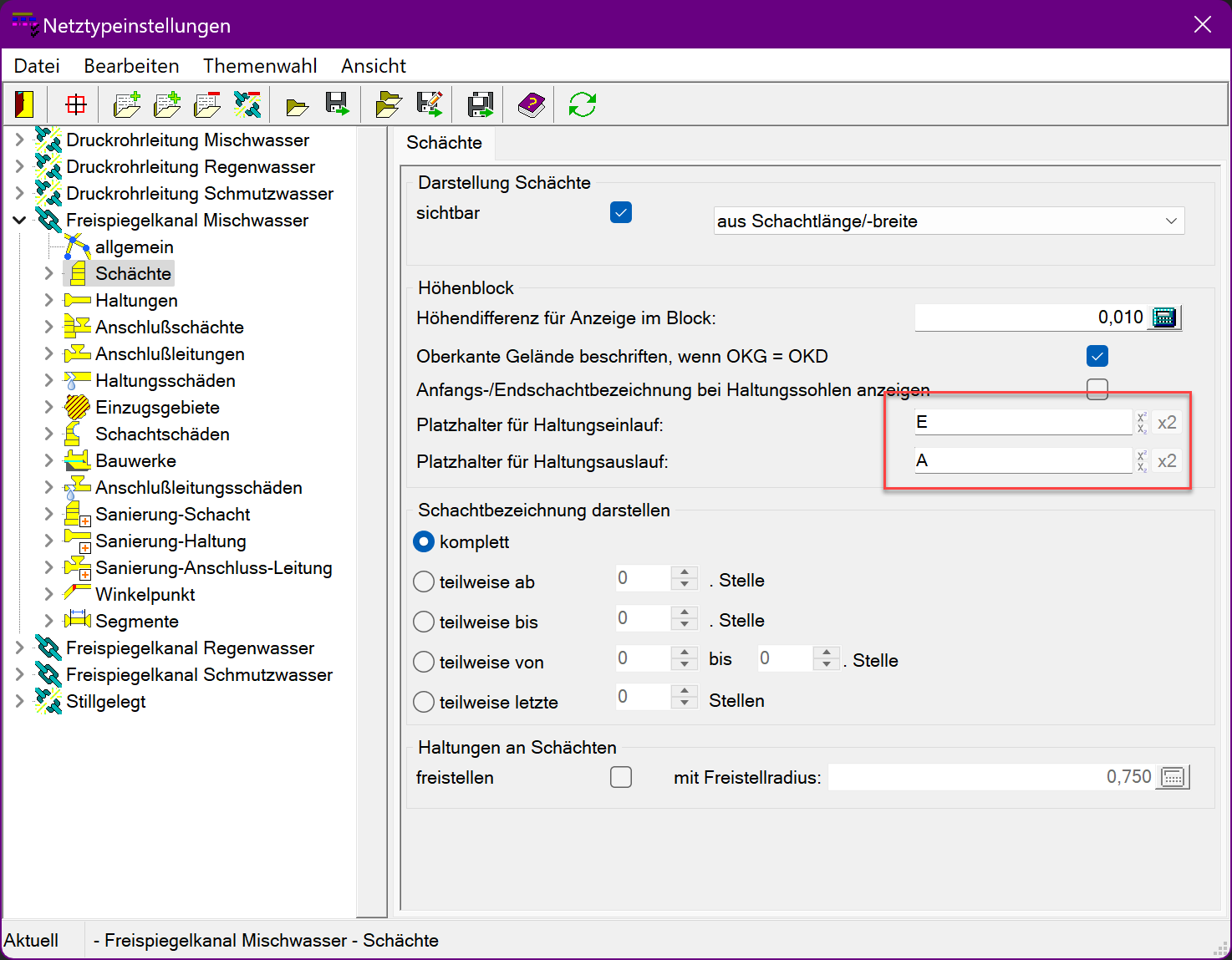Click the red crosshair target icon
The image size is (1232, 960).
pyautogui.click(x=76, y=104)
